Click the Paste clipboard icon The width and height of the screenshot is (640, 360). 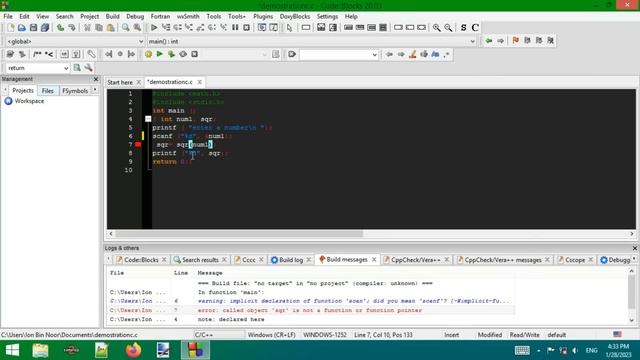111,28
